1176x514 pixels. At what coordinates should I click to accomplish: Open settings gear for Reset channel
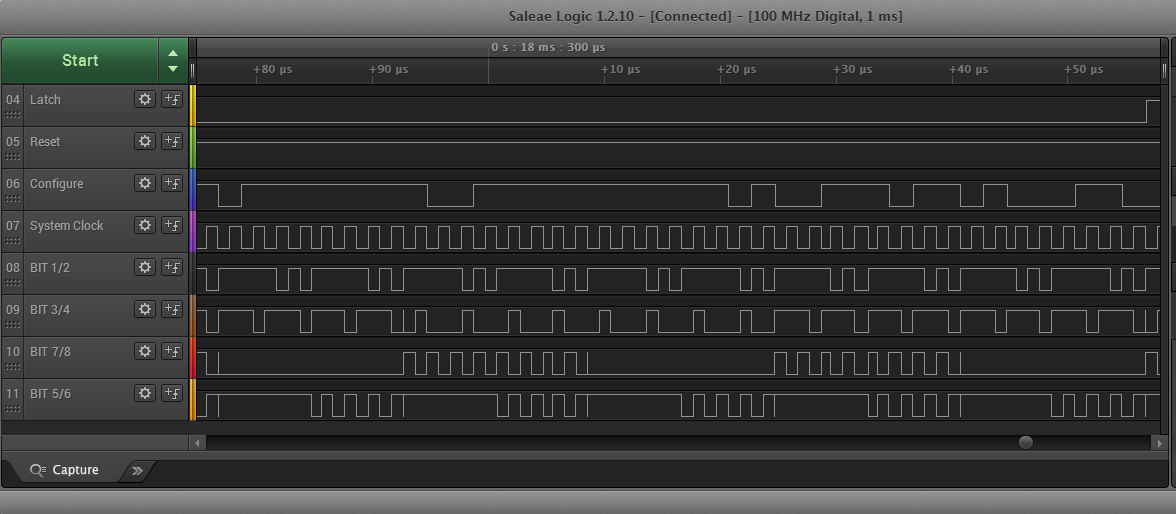pyautogui.click(x=145, y=141)
